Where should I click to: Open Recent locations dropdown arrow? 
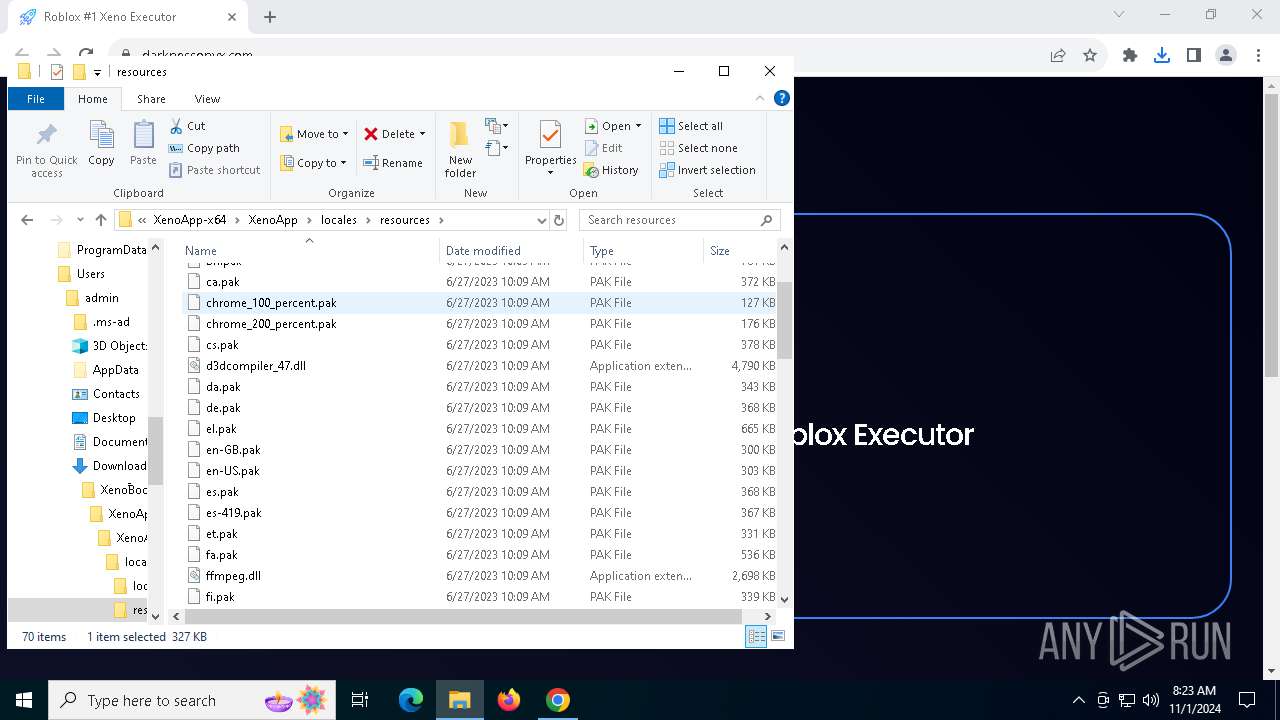coord(81,220)
